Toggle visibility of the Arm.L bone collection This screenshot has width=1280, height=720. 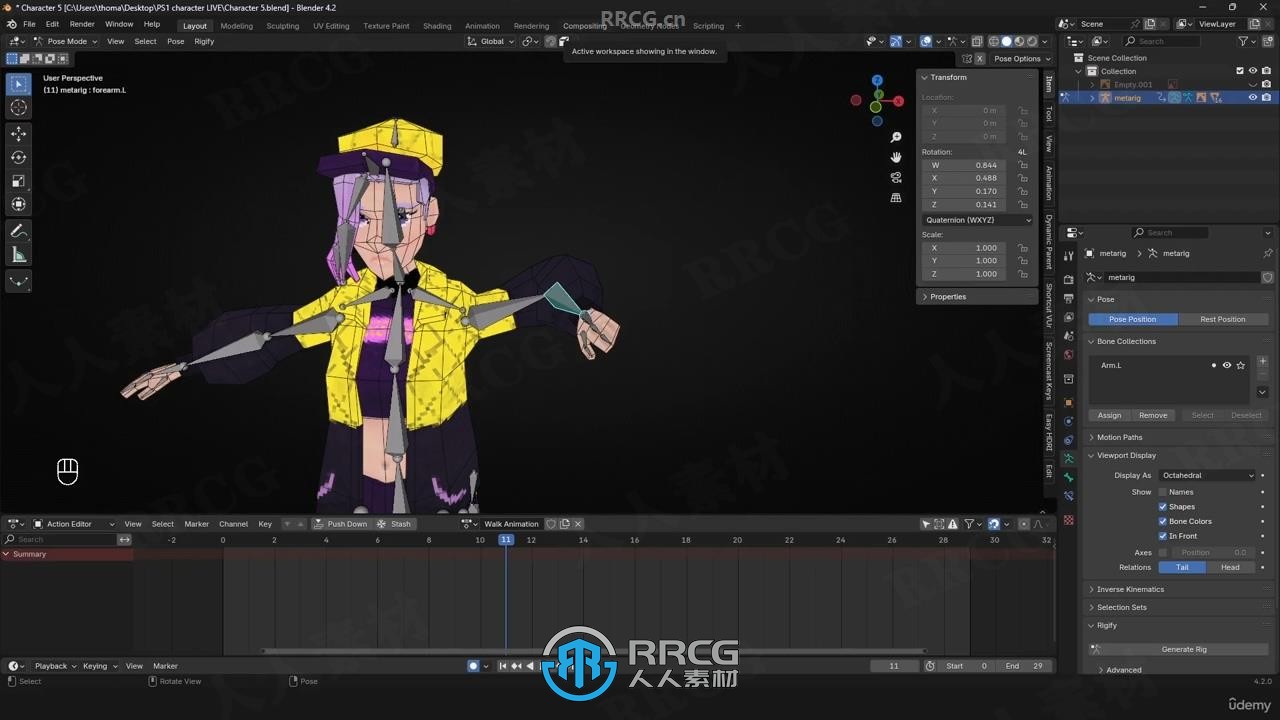(x=1227, y=365)
